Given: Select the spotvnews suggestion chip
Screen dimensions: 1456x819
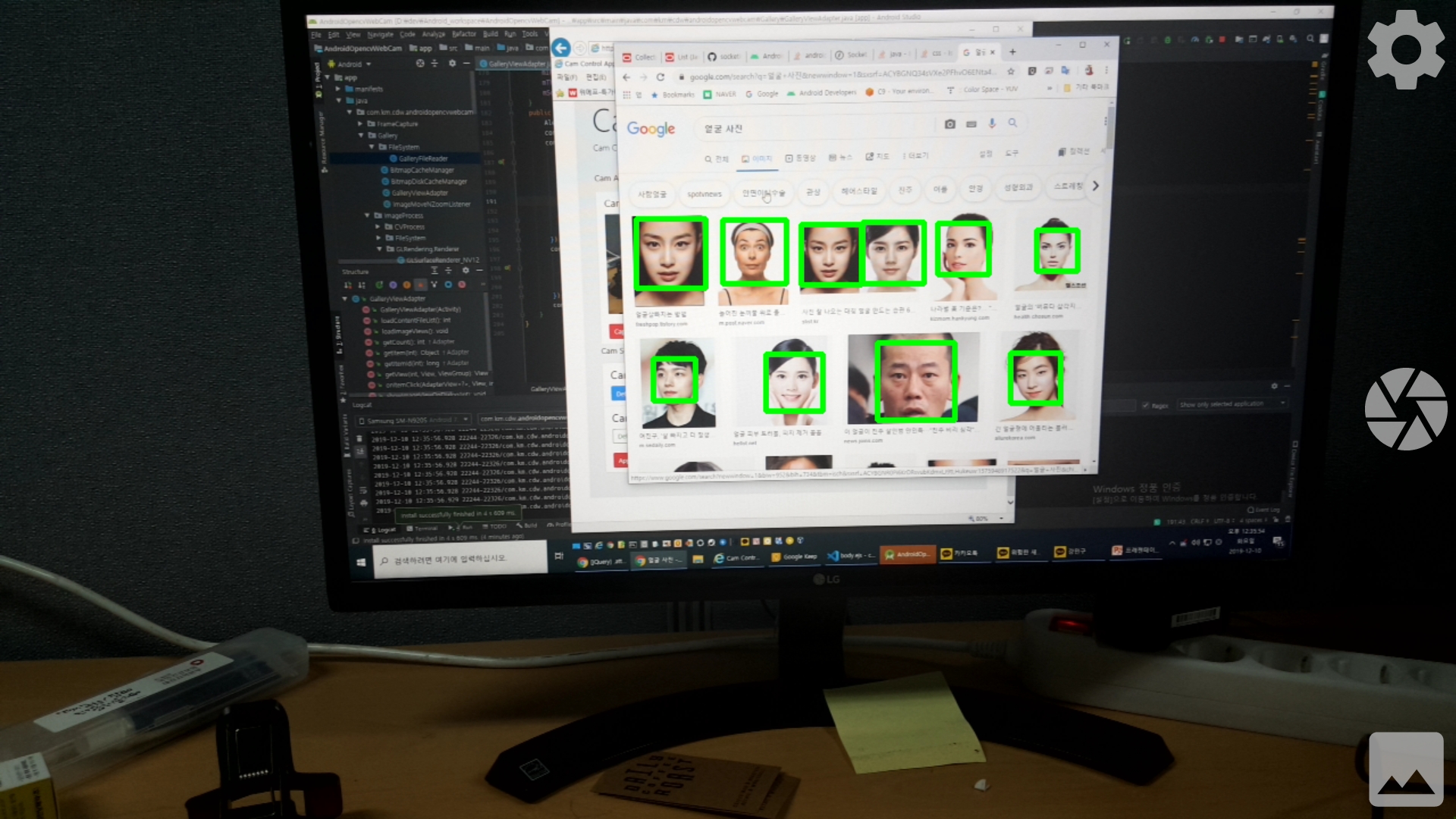Looking at the screenshot, I should 704,194.
